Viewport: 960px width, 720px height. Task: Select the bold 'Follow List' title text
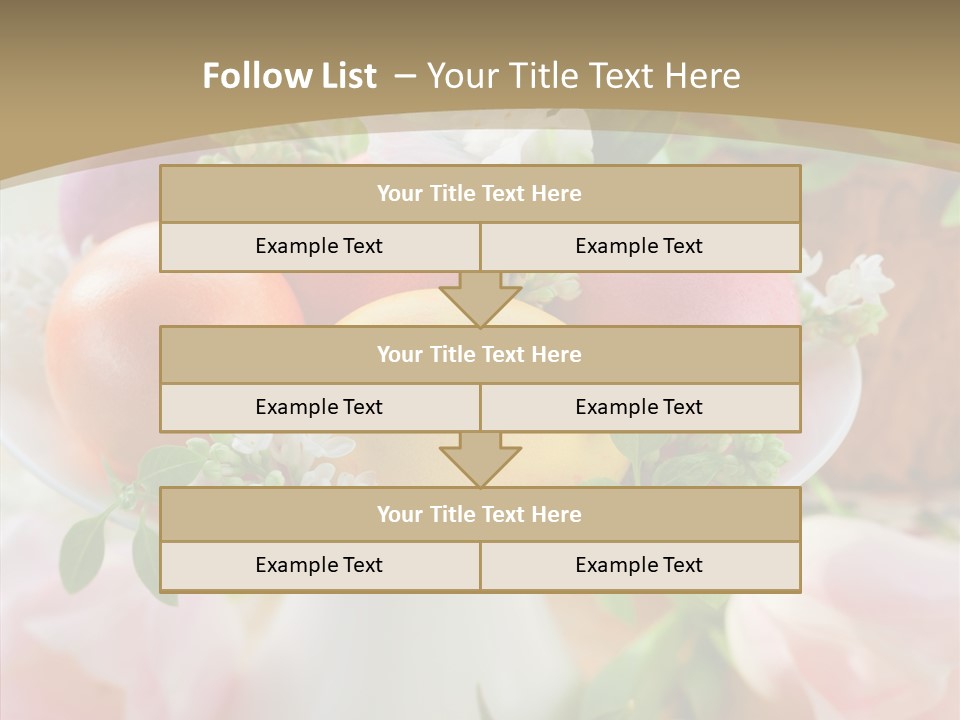pos(290,76)
